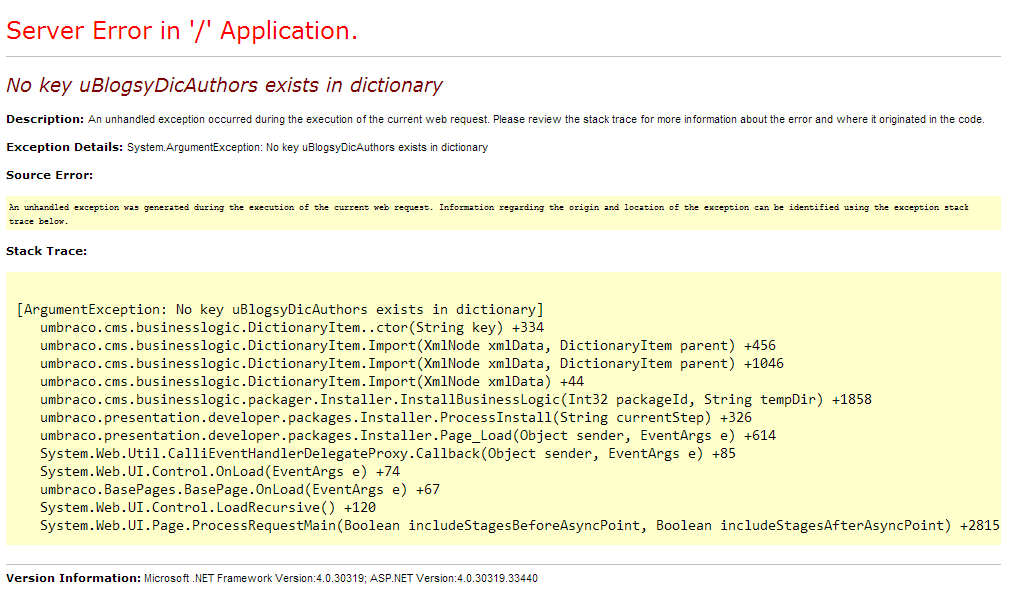
Task: Click the "An unhandled exception was generated" source error text
Action: [489, 214]
